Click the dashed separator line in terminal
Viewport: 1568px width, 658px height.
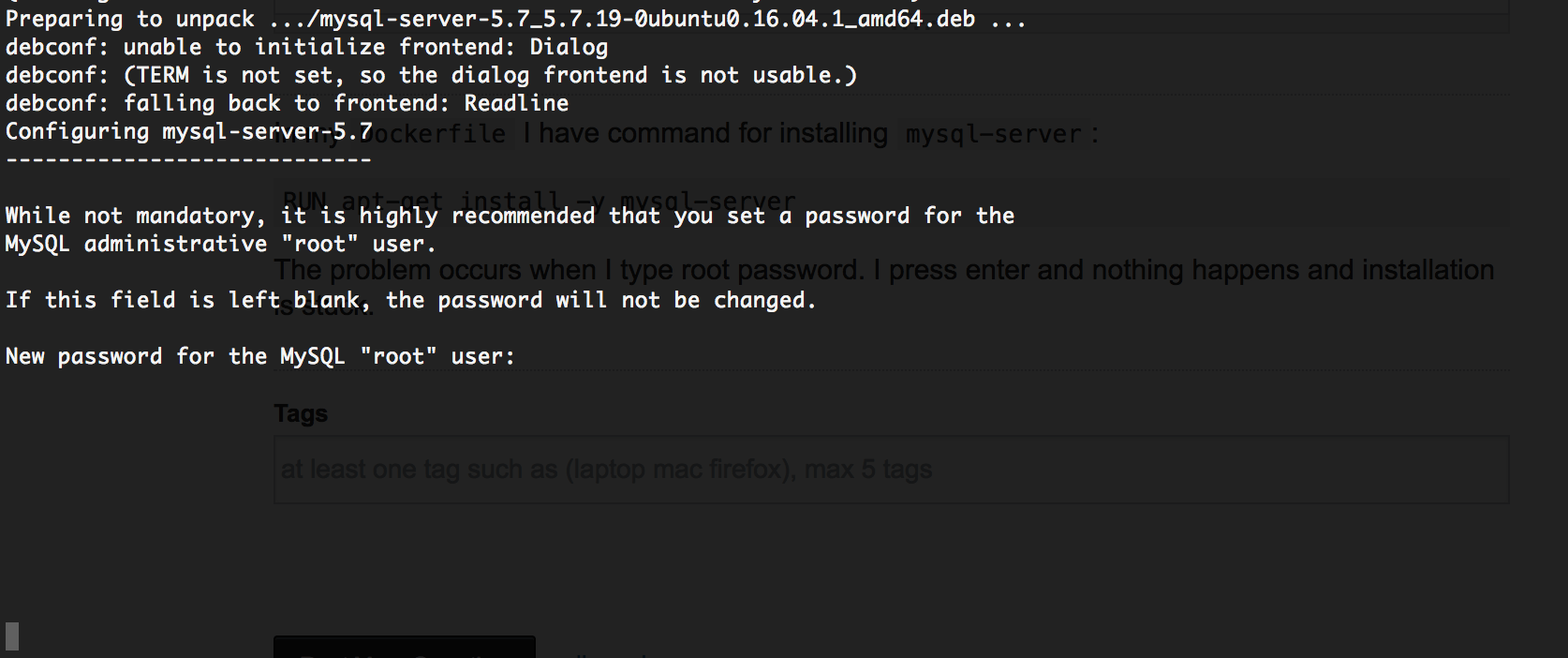click(189, 159)
